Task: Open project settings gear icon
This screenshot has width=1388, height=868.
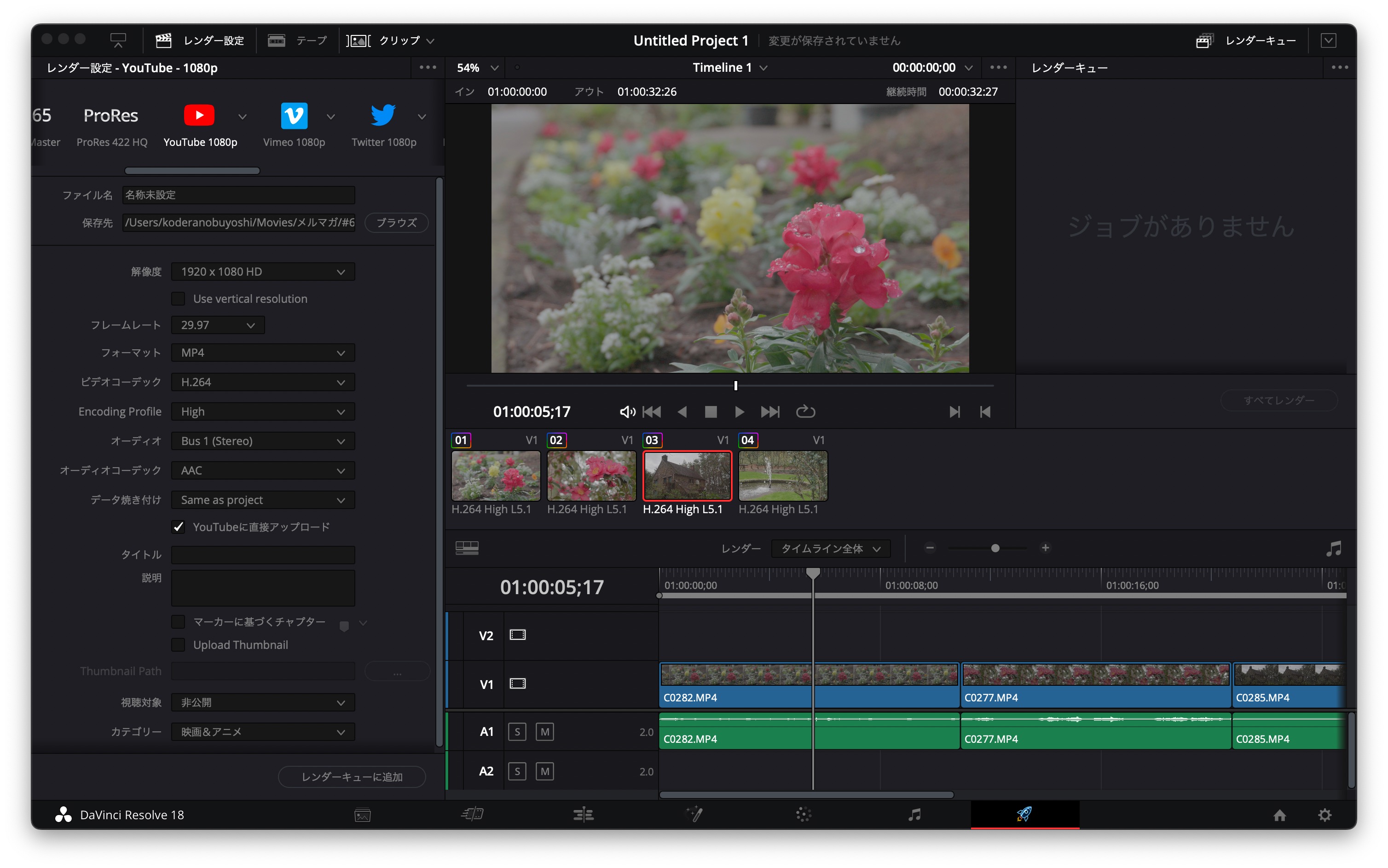Action: [1324, 815]
